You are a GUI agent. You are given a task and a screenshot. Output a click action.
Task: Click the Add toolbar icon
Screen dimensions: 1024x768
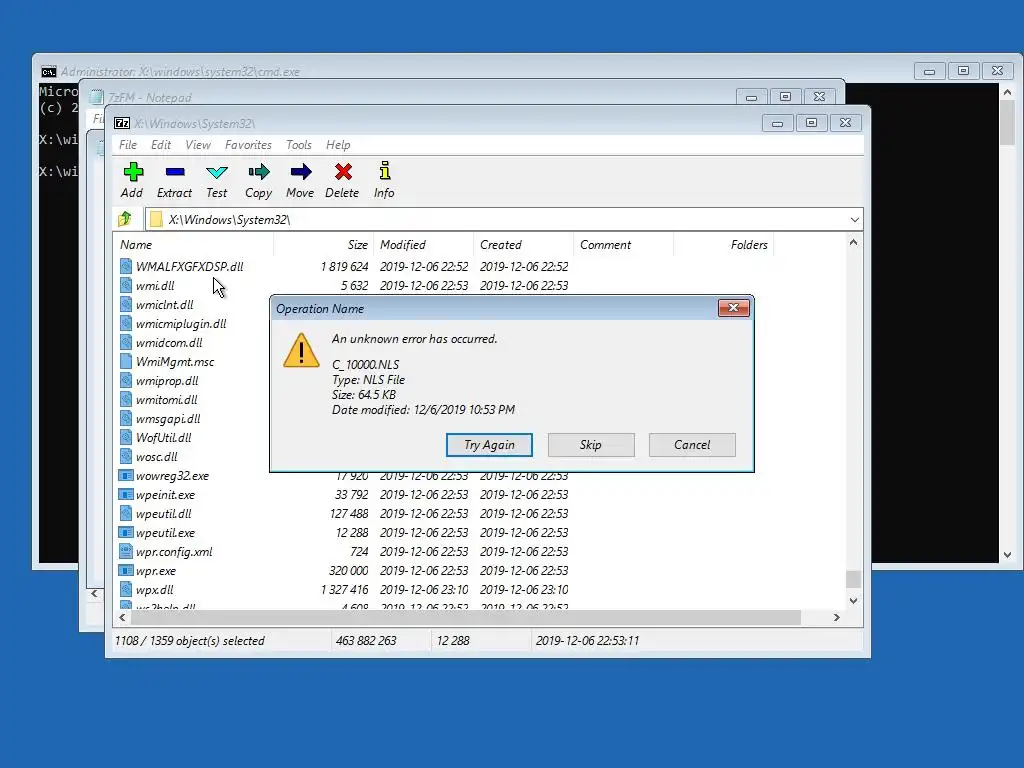click(133, 172)
